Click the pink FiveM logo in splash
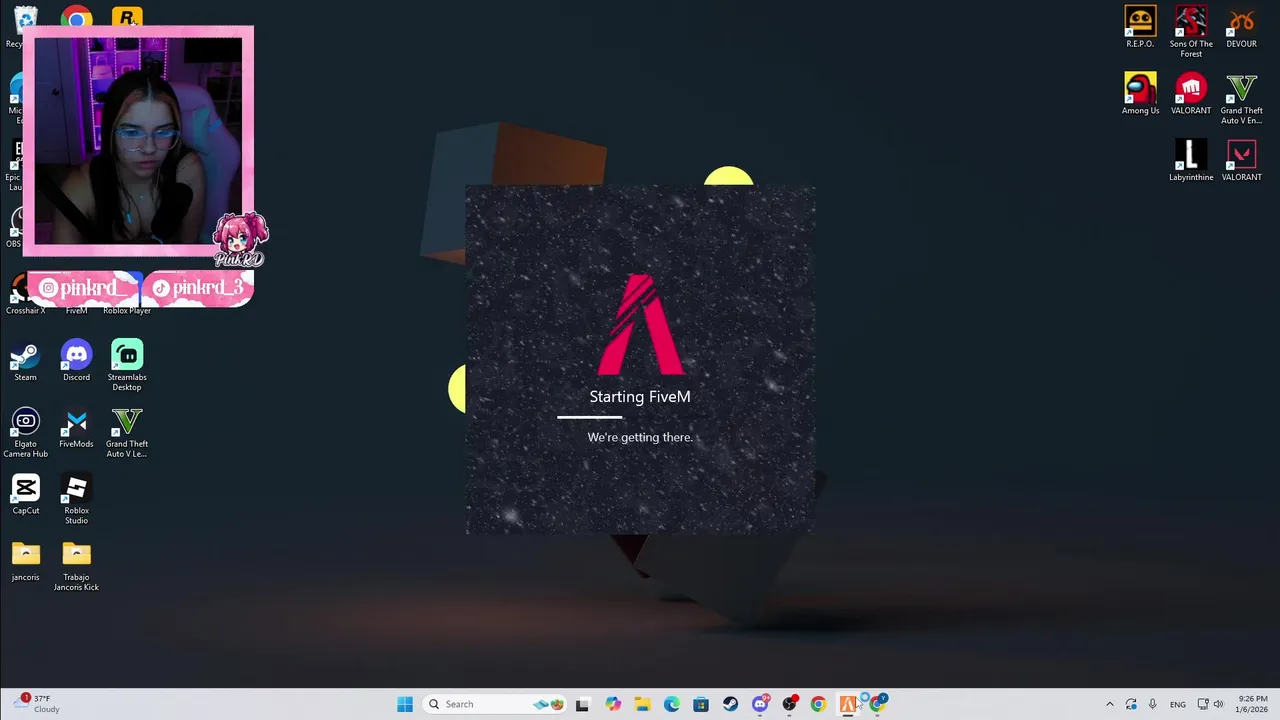 [x=640, y=324]
